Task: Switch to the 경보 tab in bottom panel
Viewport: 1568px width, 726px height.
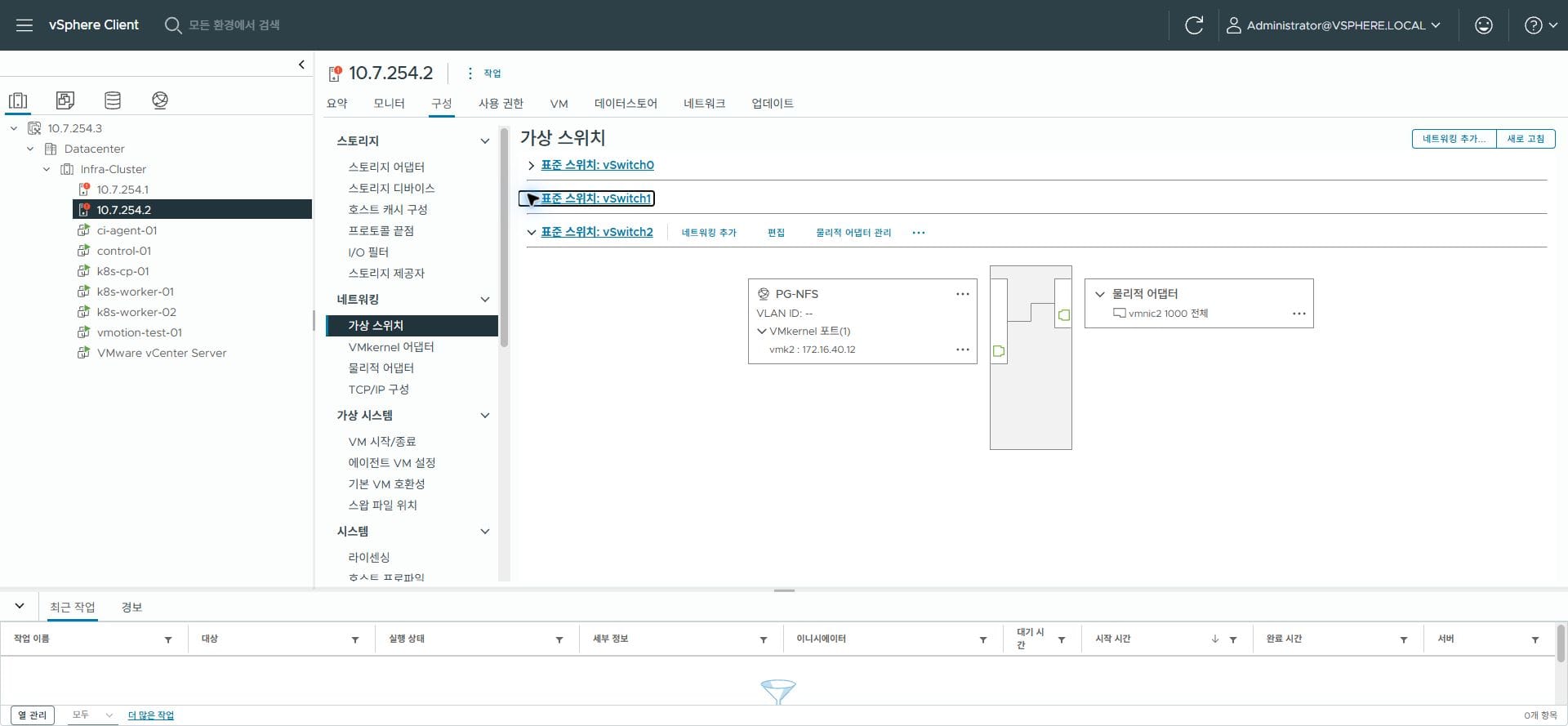Action: 131,608
